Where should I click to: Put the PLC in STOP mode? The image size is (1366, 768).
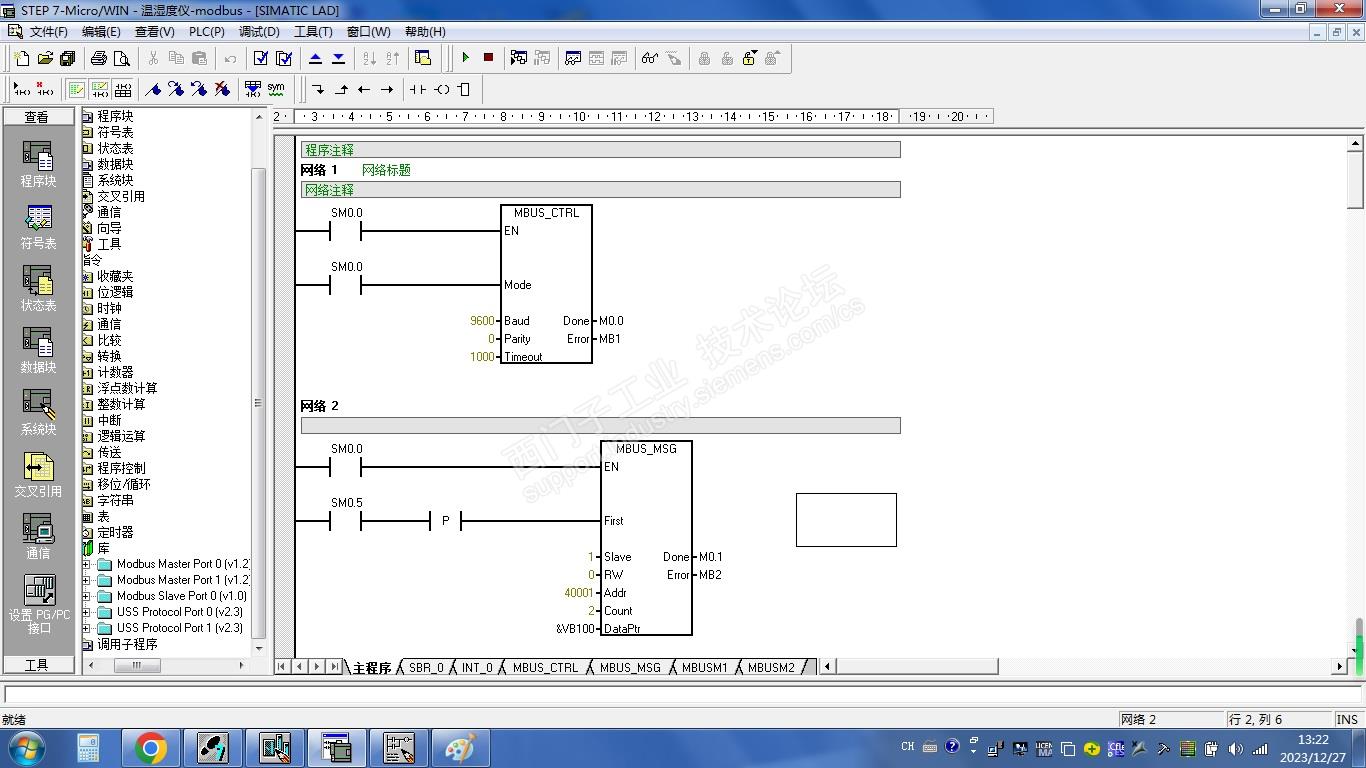click(488, 58)
